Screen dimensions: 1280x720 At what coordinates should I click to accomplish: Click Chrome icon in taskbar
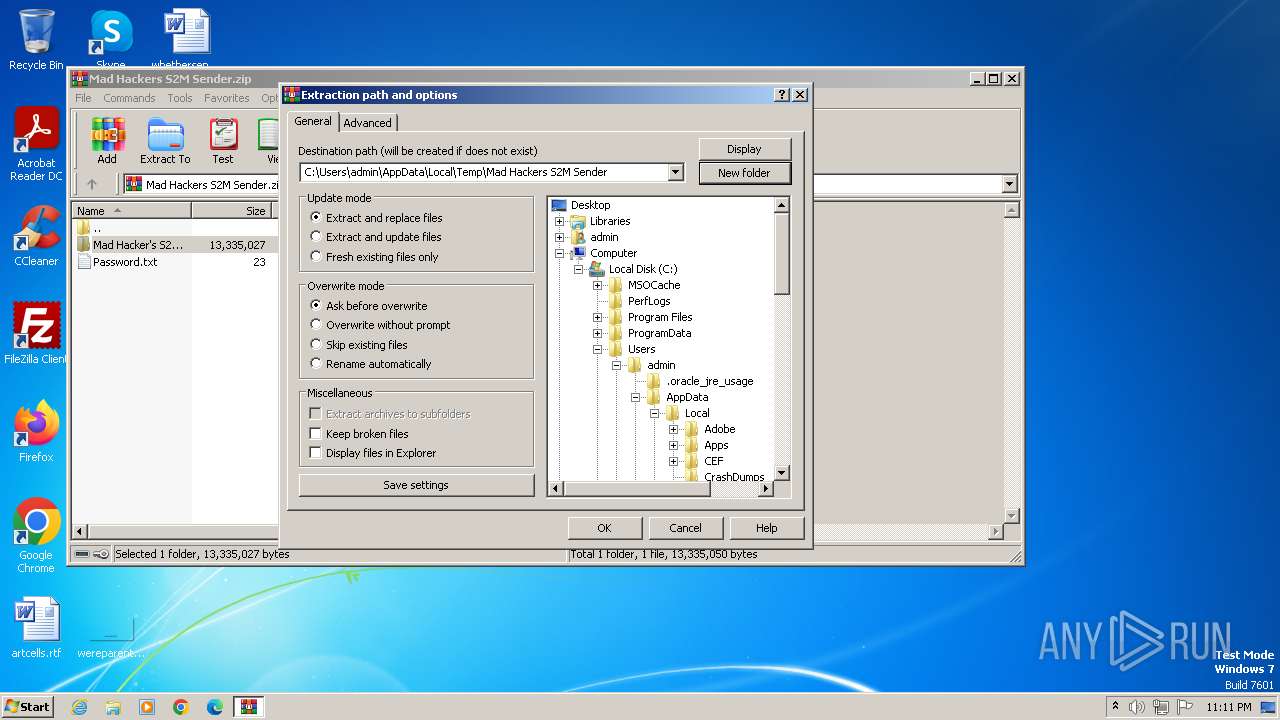point(181,707)
